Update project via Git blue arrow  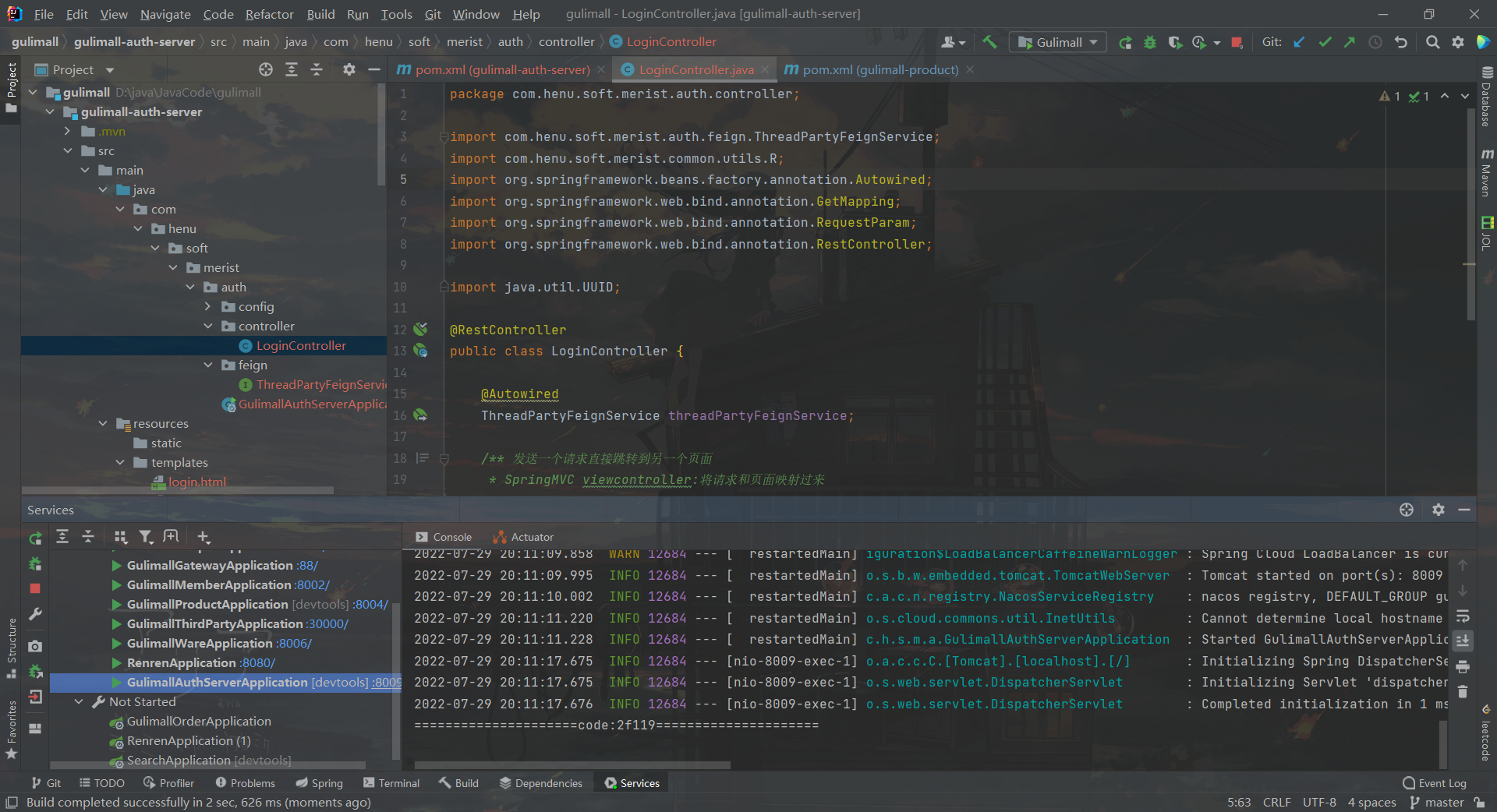(1299, 42)
